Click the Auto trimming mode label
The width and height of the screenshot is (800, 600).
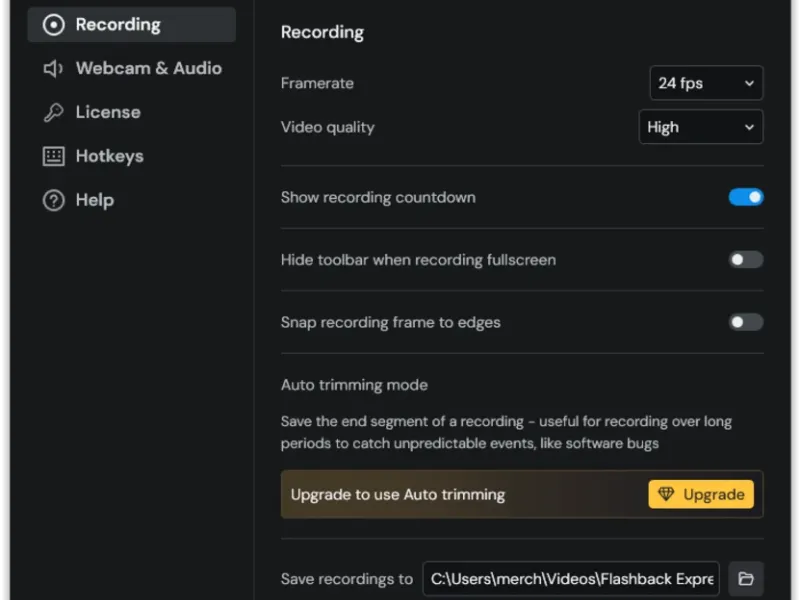click(x=354, y=385)
